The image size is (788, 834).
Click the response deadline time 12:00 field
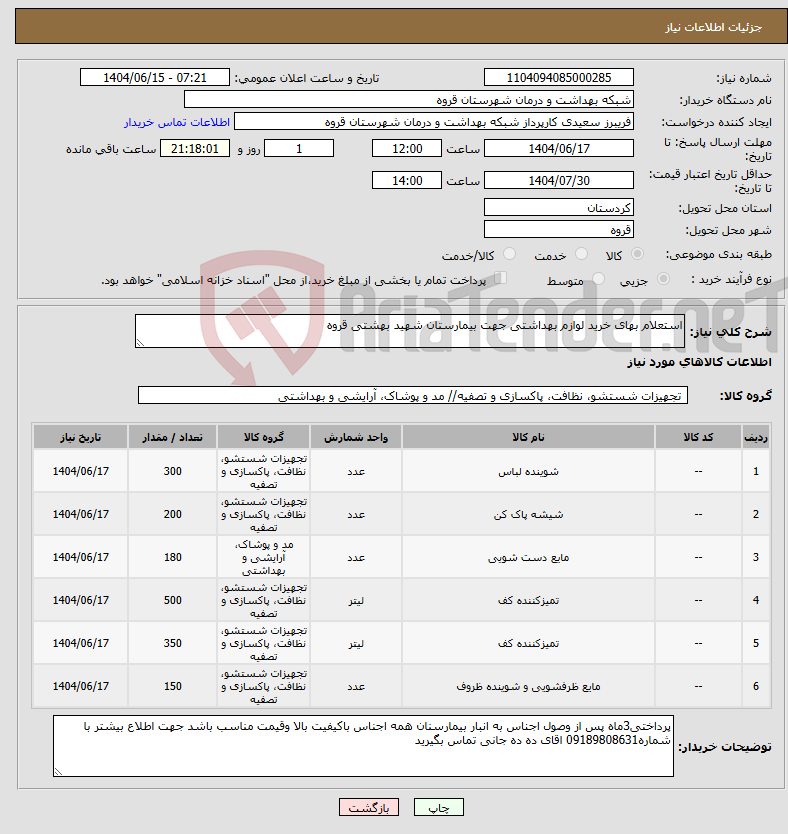pyautogui.click(x=407, y=148)
